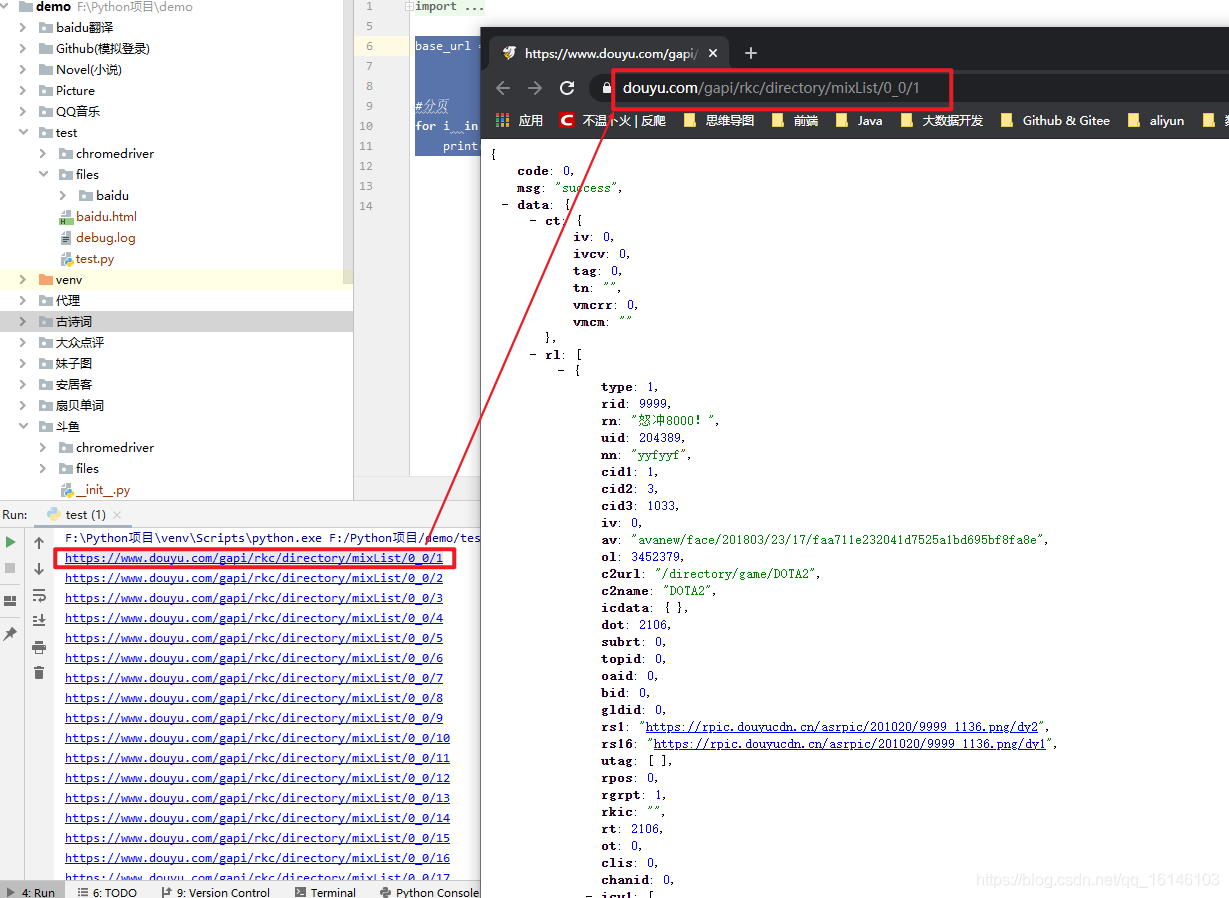The width and height of the screenshot is (1229, 898).
Task: Reload the douyu page in Chrome
Action: pos(567,88)
